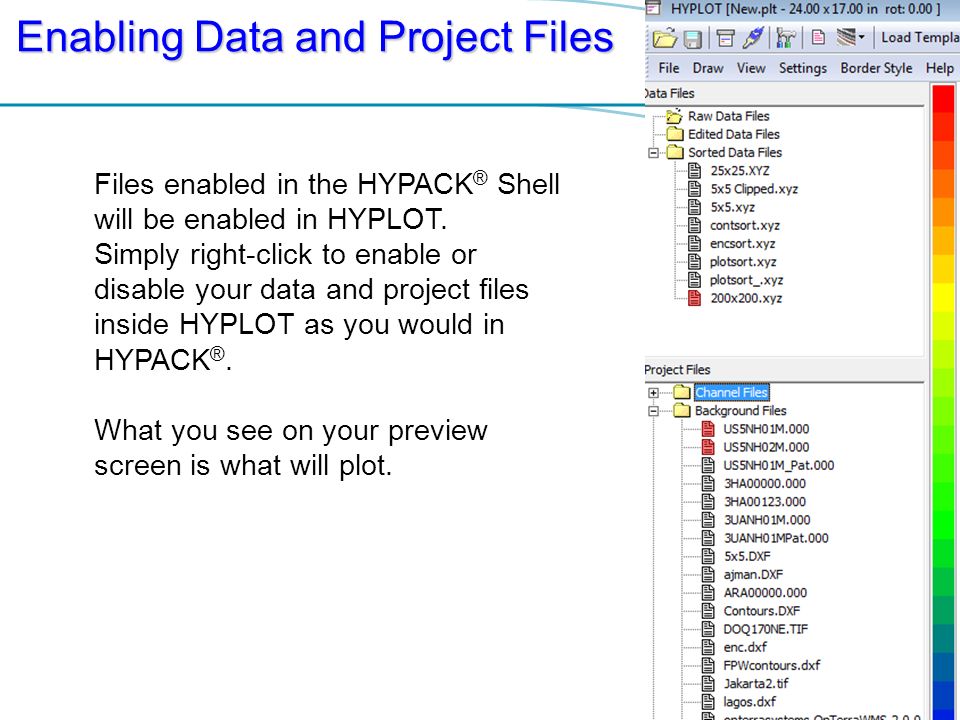Click the blue plug connect toolbar icon
960x720 pixels.
[752, 38]
